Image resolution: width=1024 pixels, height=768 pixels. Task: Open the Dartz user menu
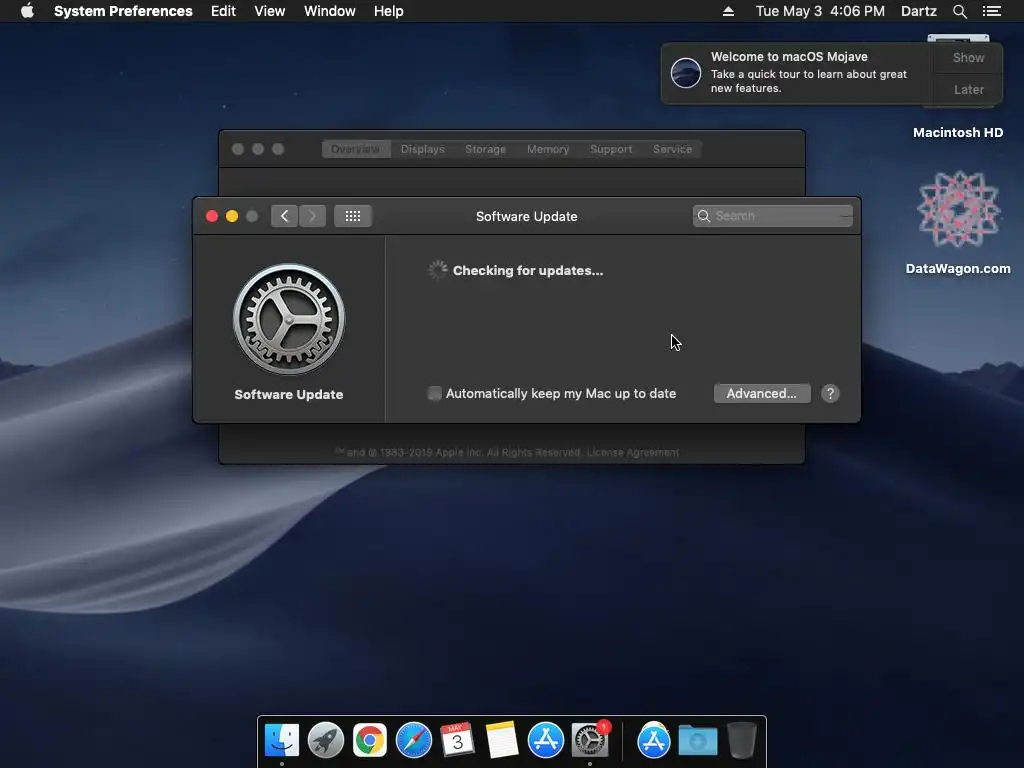click(919, 11)
